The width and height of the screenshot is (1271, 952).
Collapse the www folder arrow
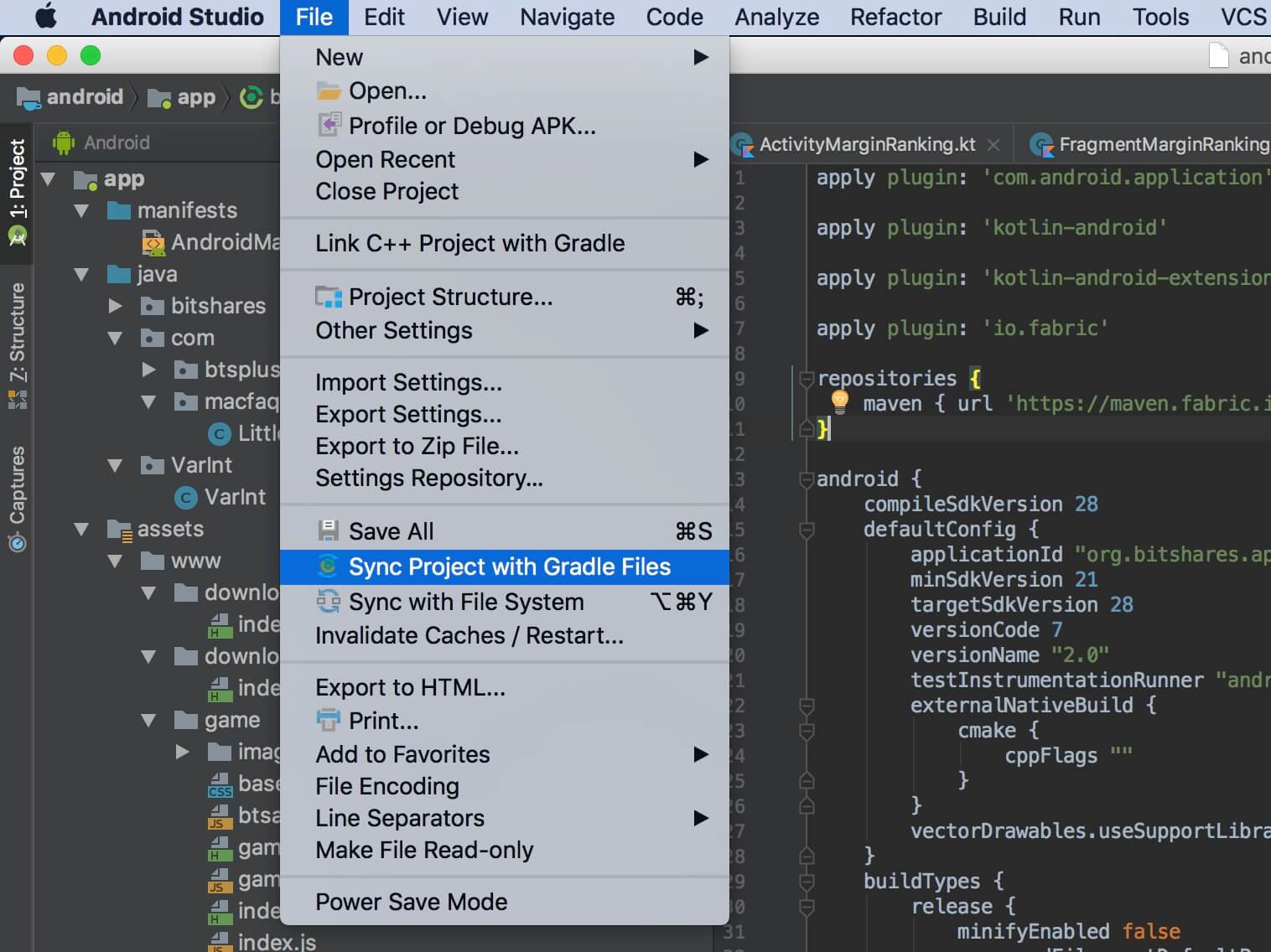click(115, 561)
